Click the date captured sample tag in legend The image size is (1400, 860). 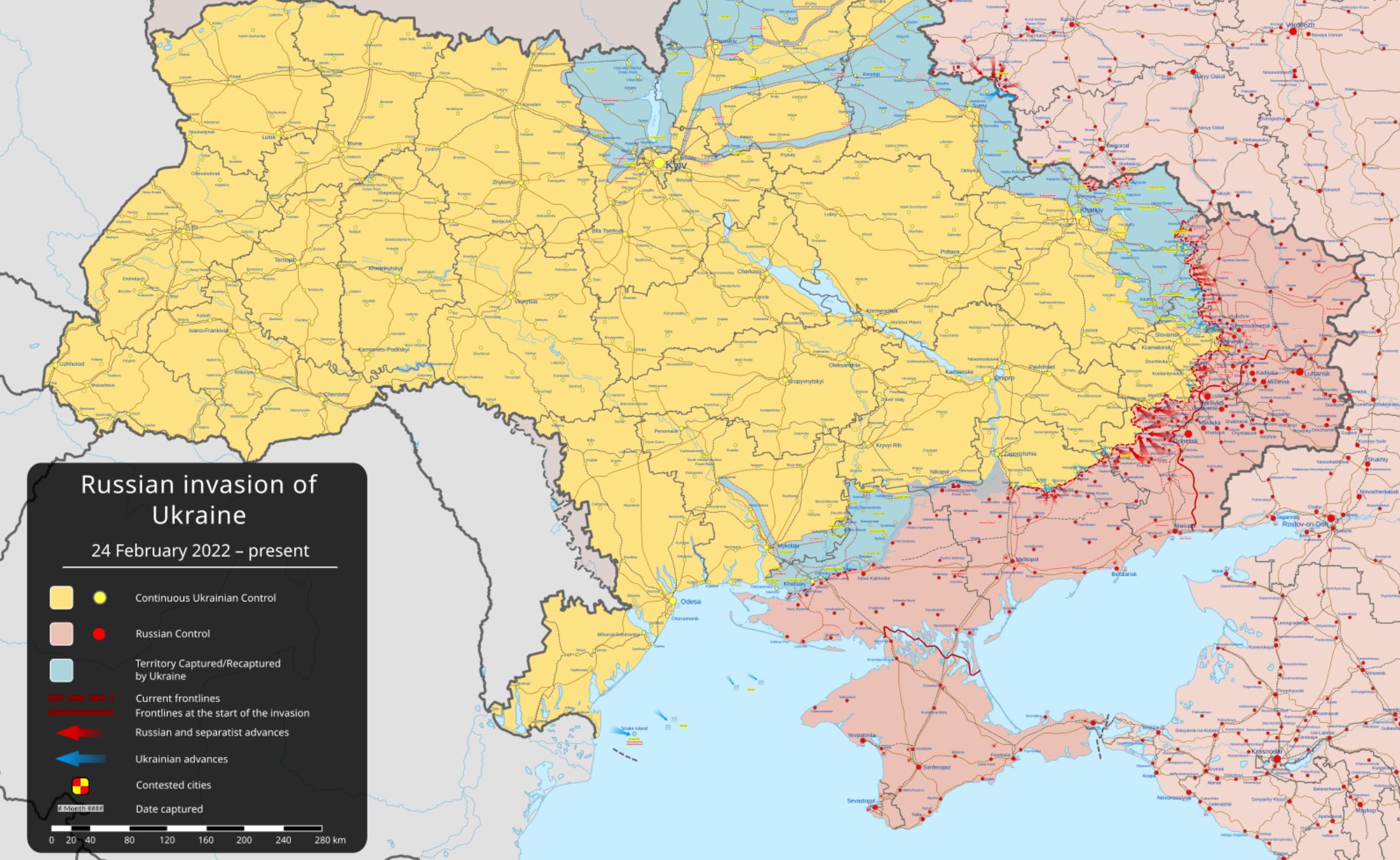pyautogui.click(x=81, y=809)
